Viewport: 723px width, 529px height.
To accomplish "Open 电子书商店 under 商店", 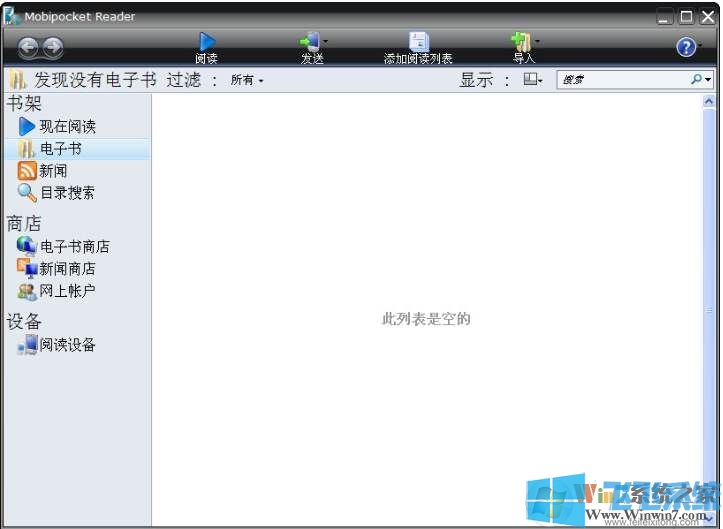I will (x=75, y=247).
